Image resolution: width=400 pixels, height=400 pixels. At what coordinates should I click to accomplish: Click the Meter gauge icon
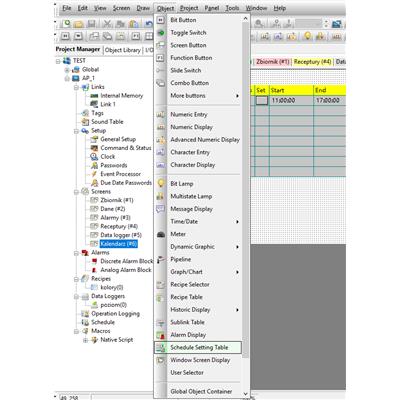point(161,234)
